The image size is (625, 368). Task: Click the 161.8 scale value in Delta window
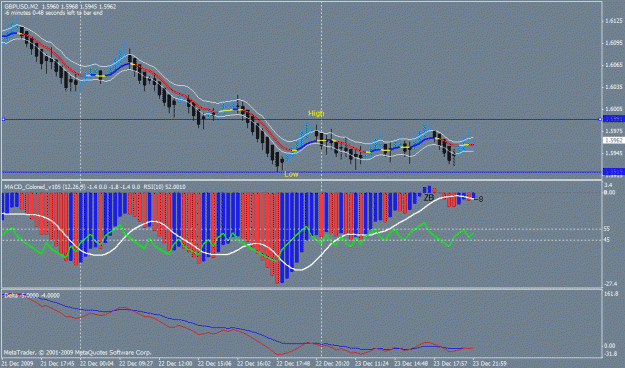coord(611,294)
